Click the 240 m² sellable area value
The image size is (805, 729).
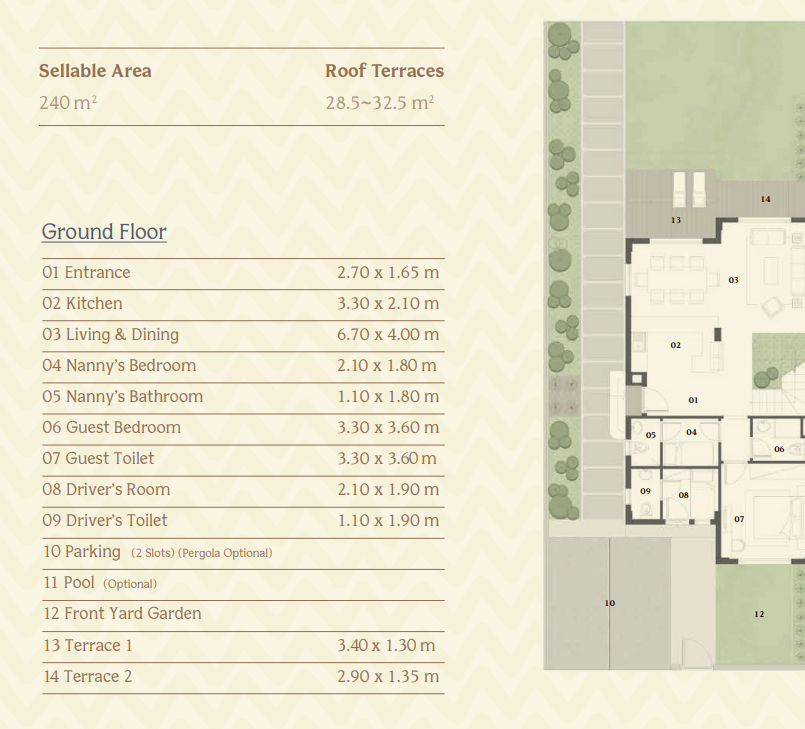pyautogui.click(x=68, y=102)
